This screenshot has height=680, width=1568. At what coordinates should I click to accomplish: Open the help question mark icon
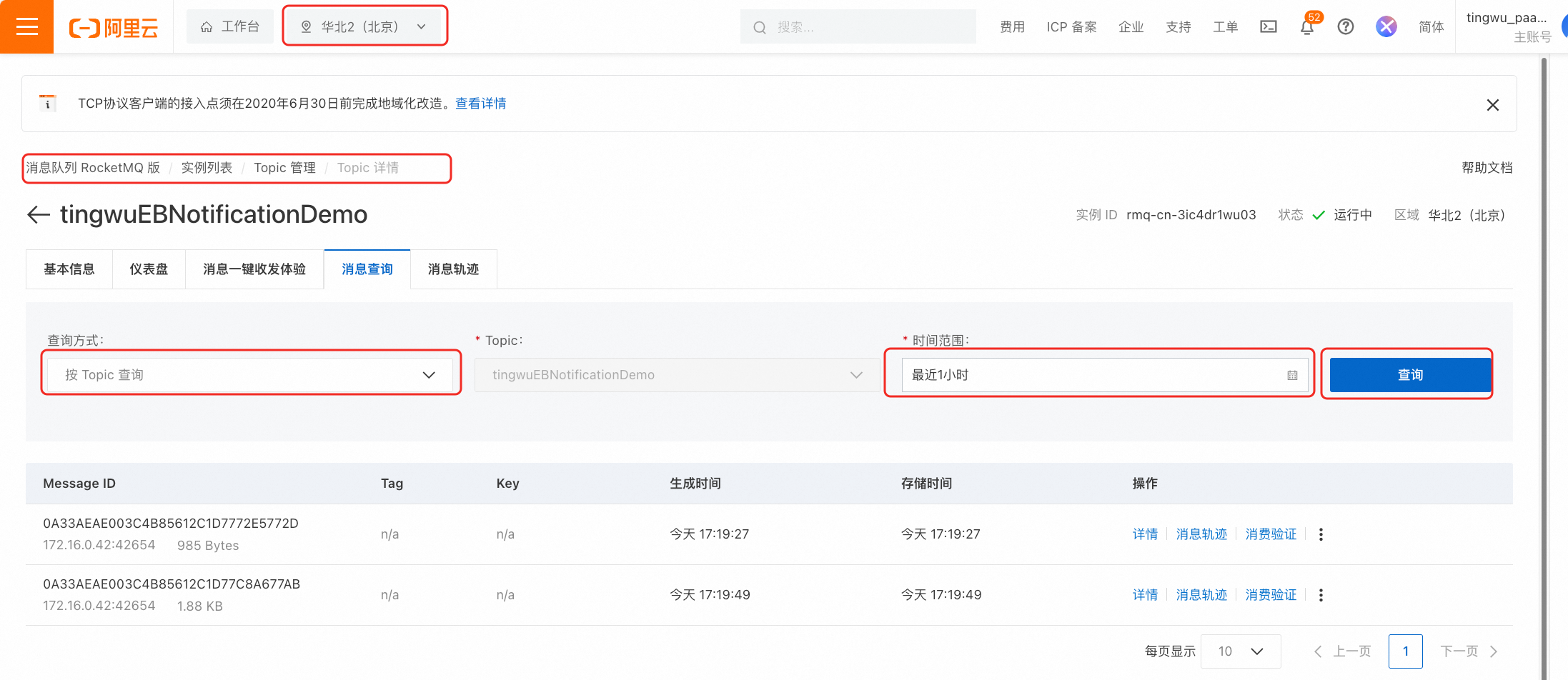pos(1346,27)
